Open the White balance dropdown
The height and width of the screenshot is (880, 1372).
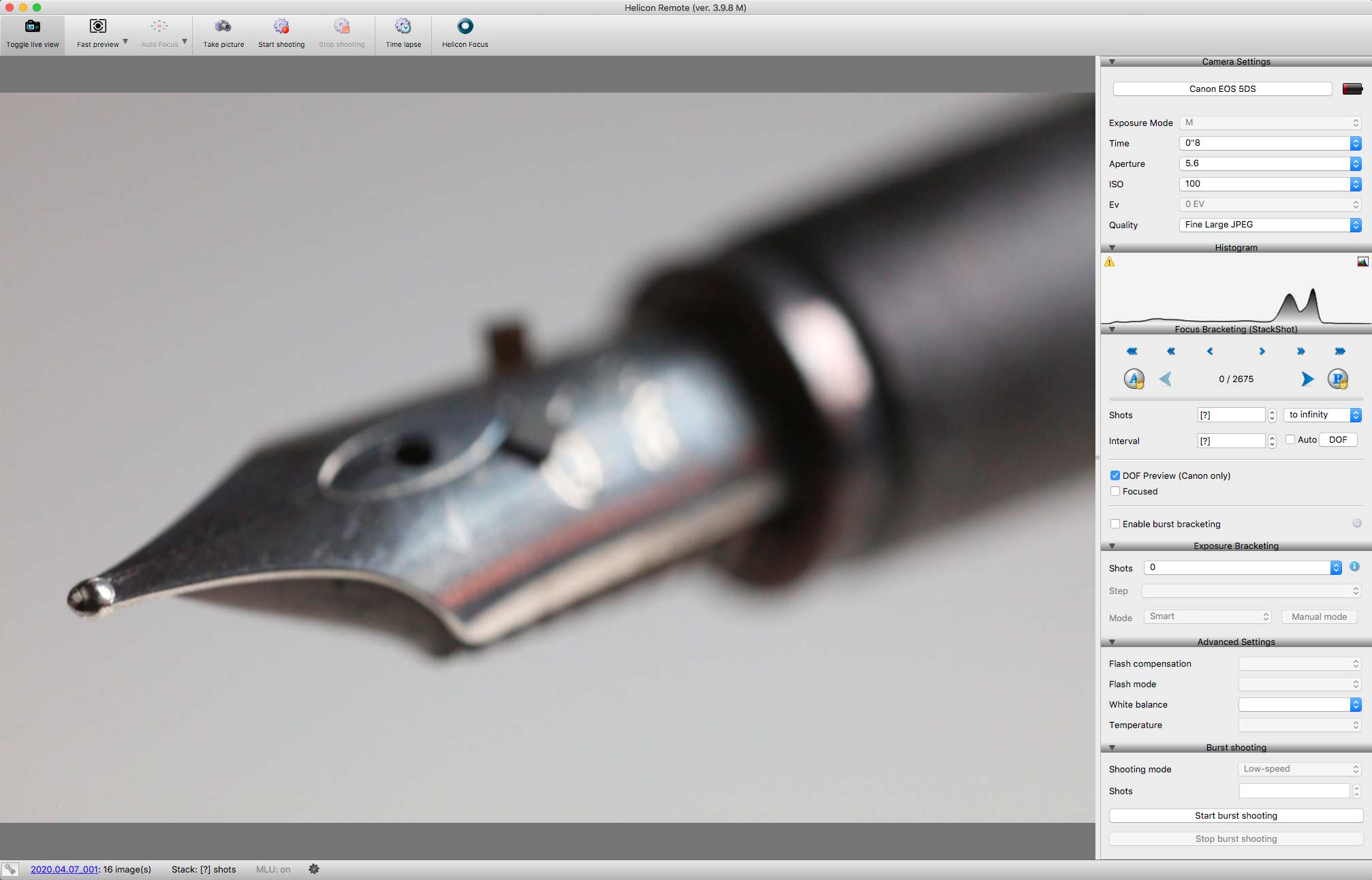coord(1299,704)
